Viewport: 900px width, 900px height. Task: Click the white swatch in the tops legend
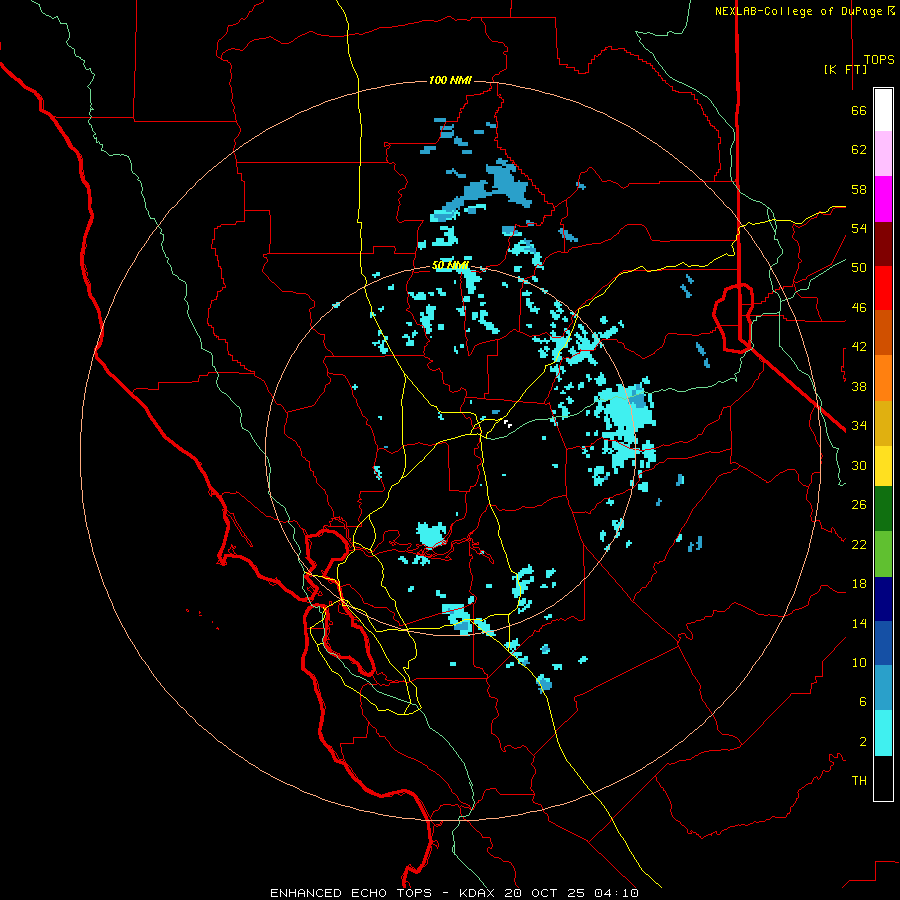coord(883,110)
